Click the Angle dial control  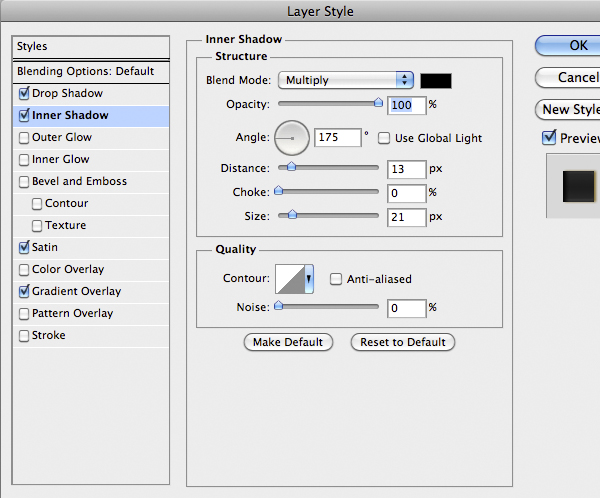[x=292, y=136]
